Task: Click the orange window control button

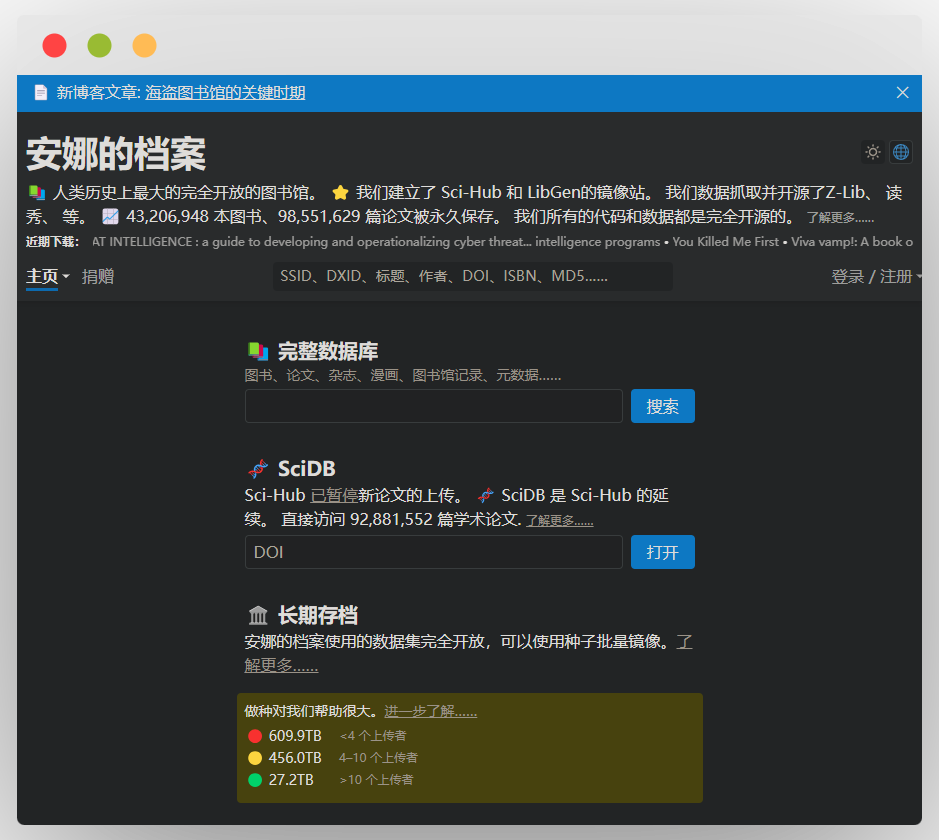Action: 144,46
